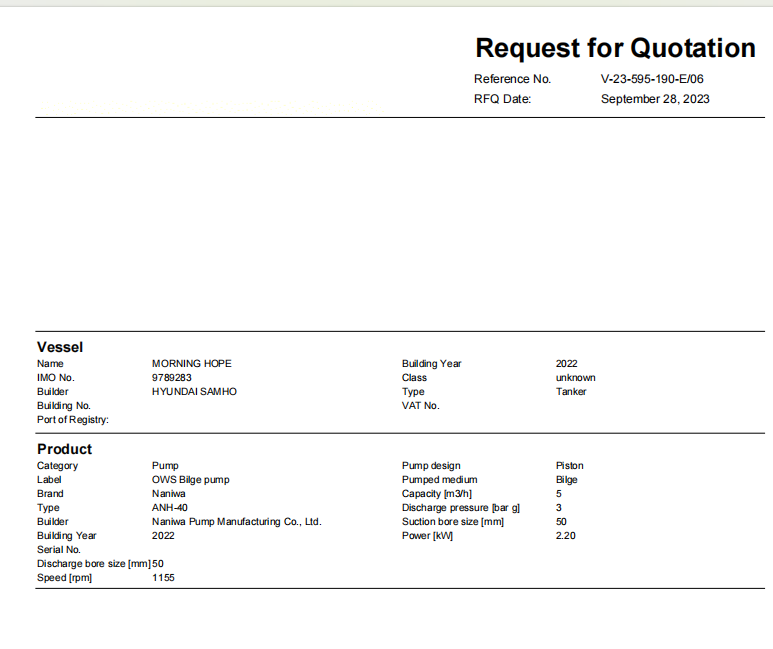Select pump type ANH-40

tap(169, 508)
